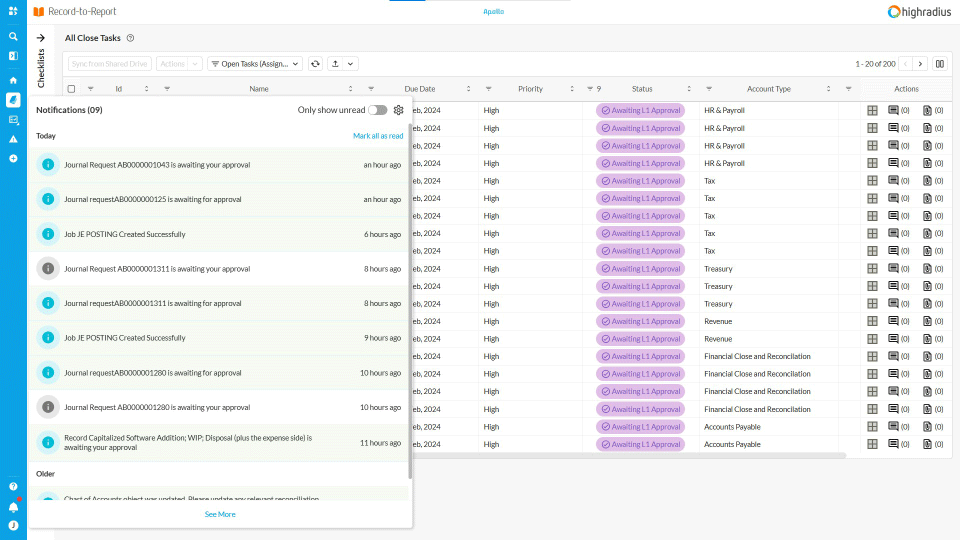Open the Actions dropdown
Screen dimensions: 960x540
[x=179, y=64]
